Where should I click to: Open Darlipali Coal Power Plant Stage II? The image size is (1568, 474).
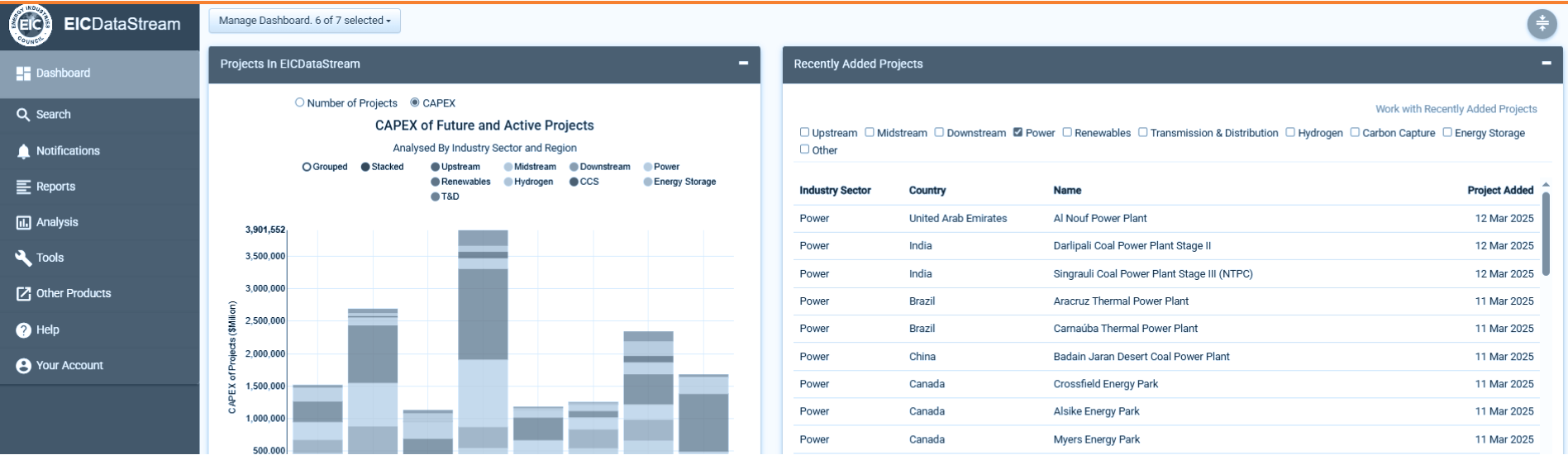click(x=1132, y=245)
